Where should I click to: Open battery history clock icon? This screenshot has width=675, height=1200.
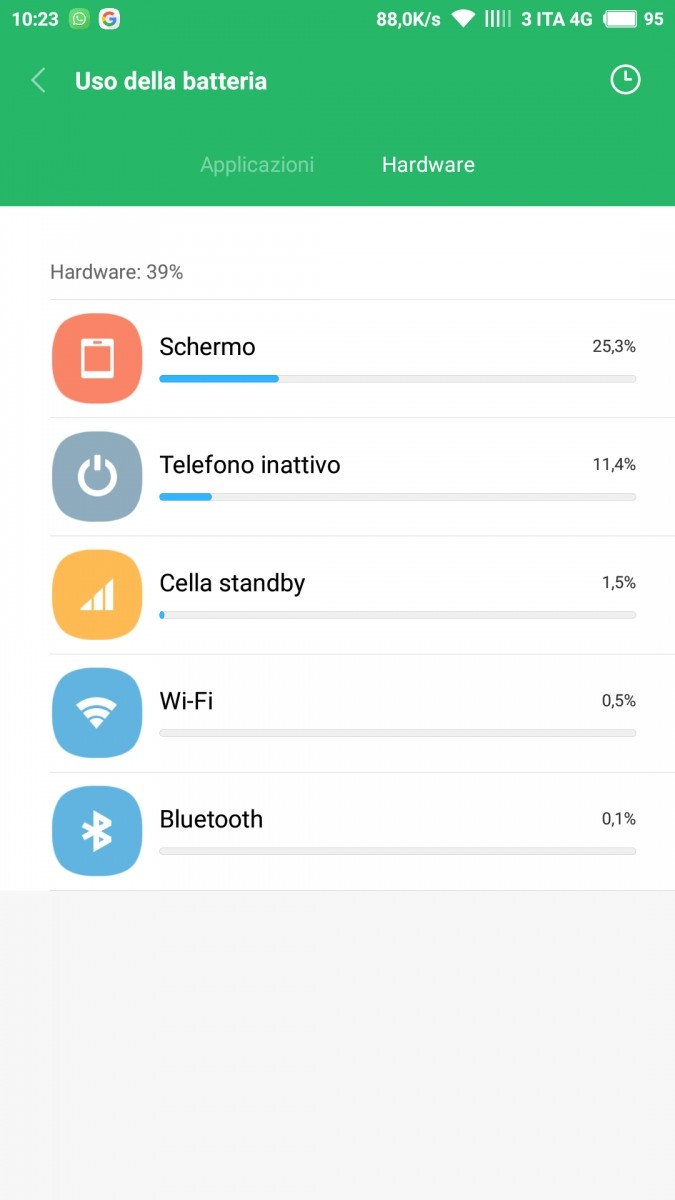625,80
